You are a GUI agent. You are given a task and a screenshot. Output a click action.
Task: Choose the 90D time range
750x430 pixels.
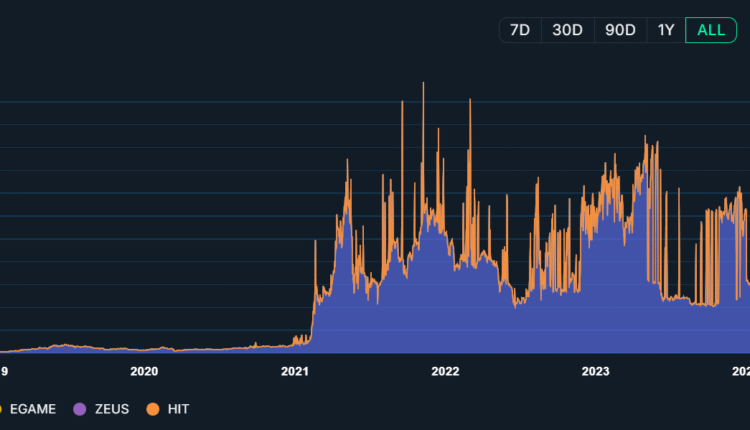[x=620, y=30]
